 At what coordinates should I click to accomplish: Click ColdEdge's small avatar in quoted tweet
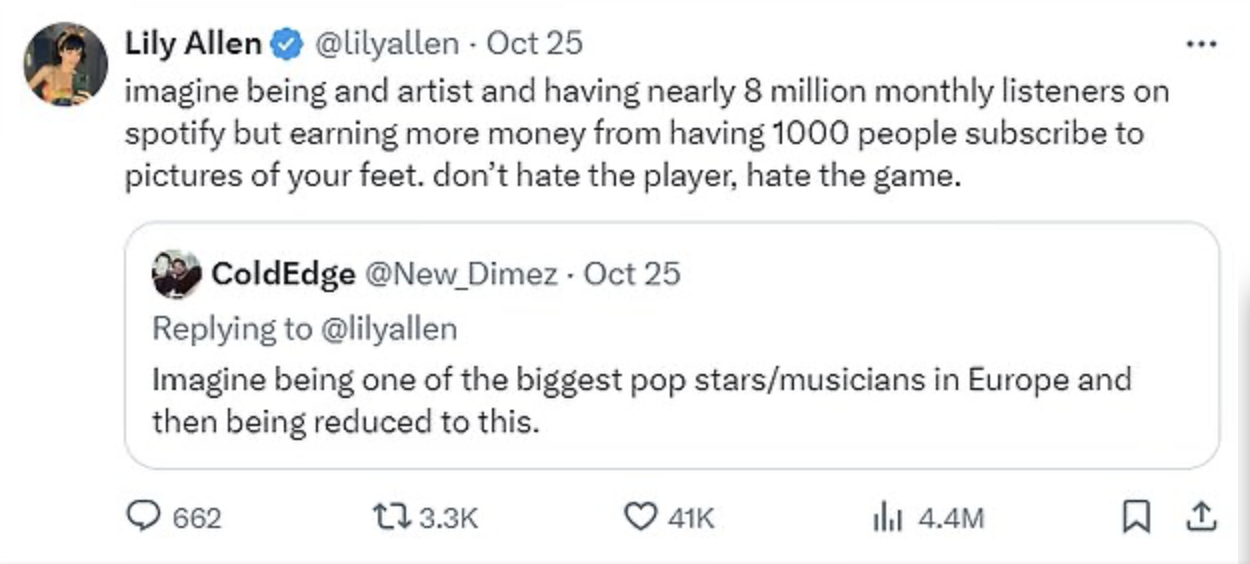coord(177,274)
